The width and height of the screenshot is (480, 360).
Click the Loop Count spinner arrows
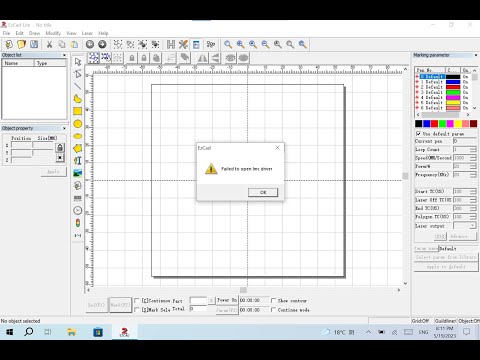point(473,150)
